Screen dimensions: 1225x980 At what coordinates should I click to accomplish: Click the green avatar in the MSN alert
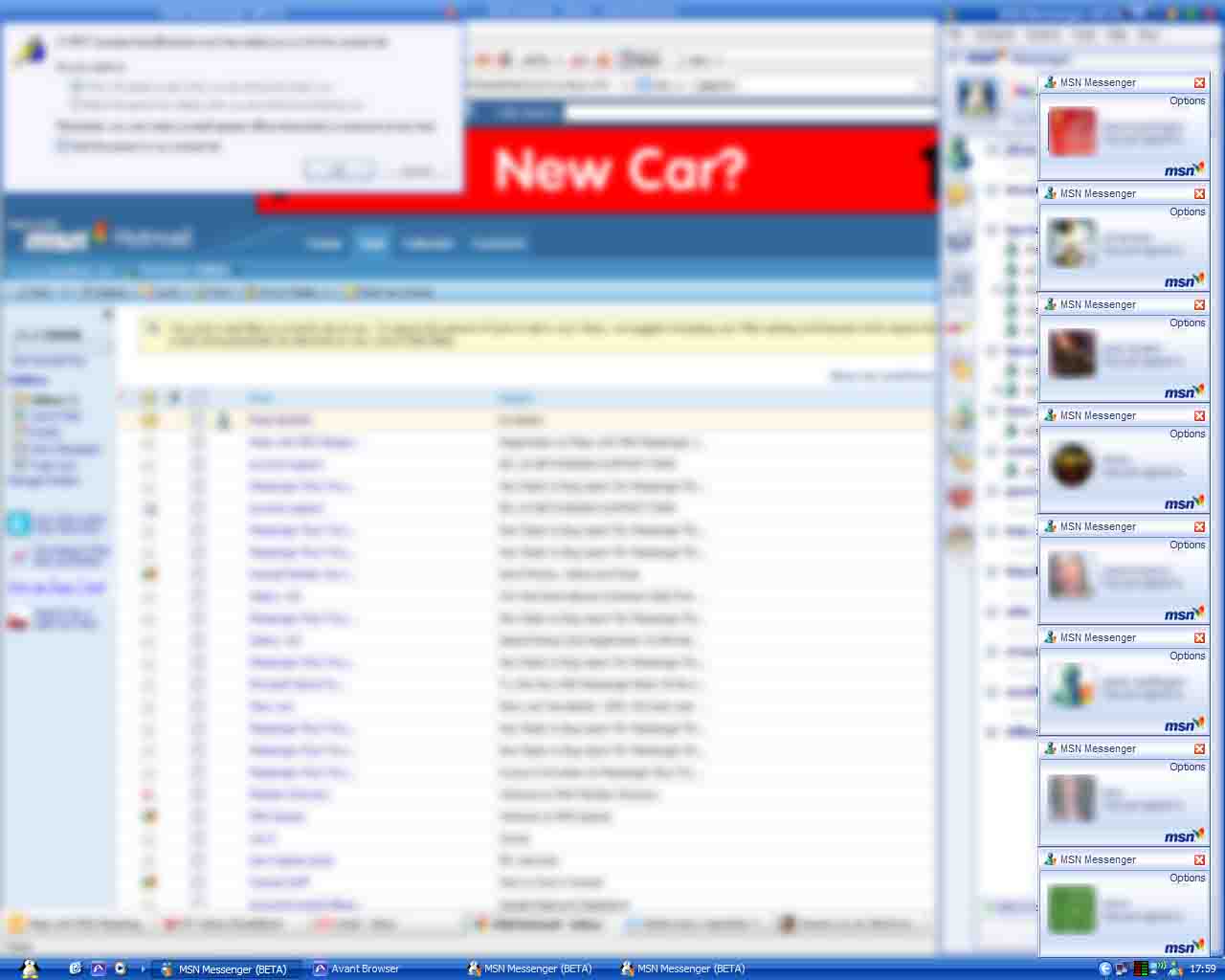(1071, 908)
